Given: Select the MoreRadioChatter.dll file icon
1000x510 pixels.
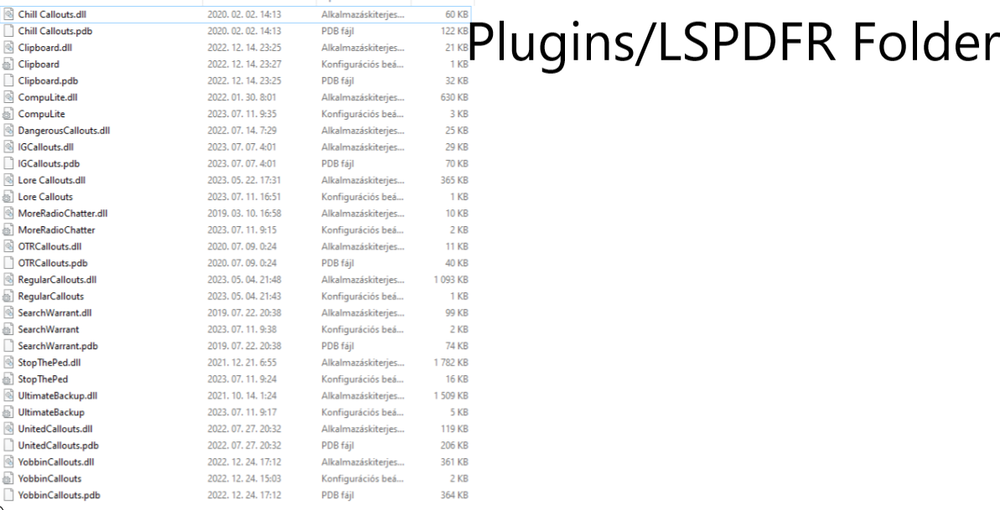Looking at the screenshot, I should tap(8, 213).
